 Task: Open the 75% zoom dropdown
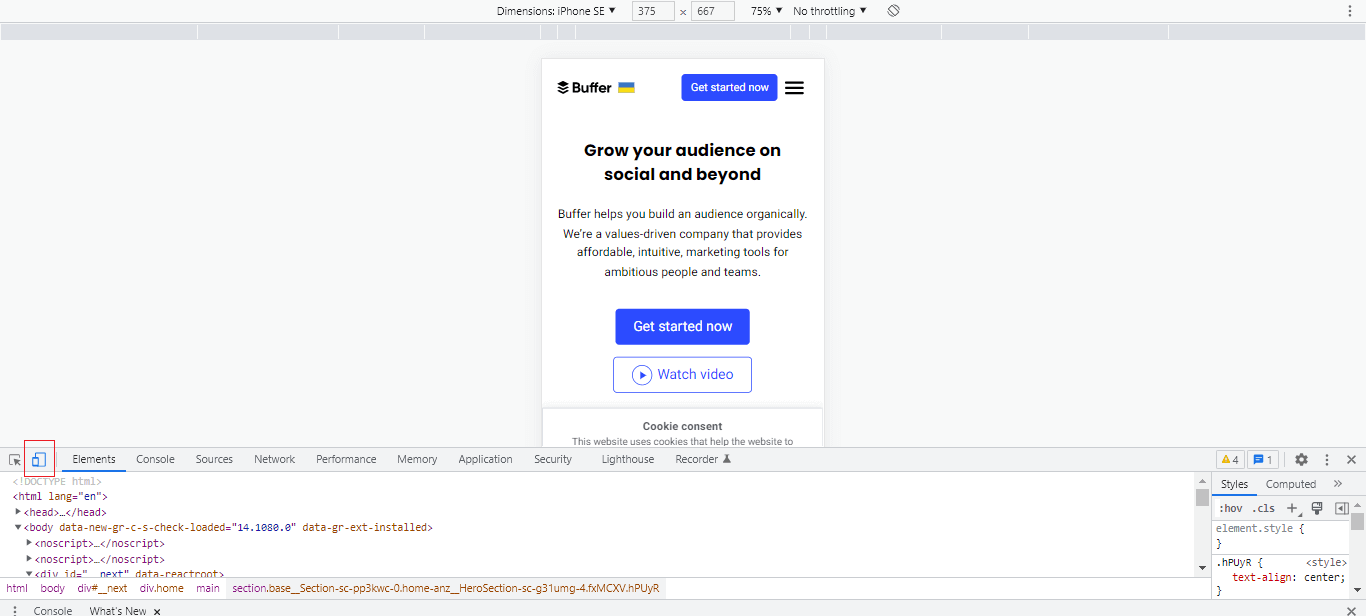click(x=766, y=11)
